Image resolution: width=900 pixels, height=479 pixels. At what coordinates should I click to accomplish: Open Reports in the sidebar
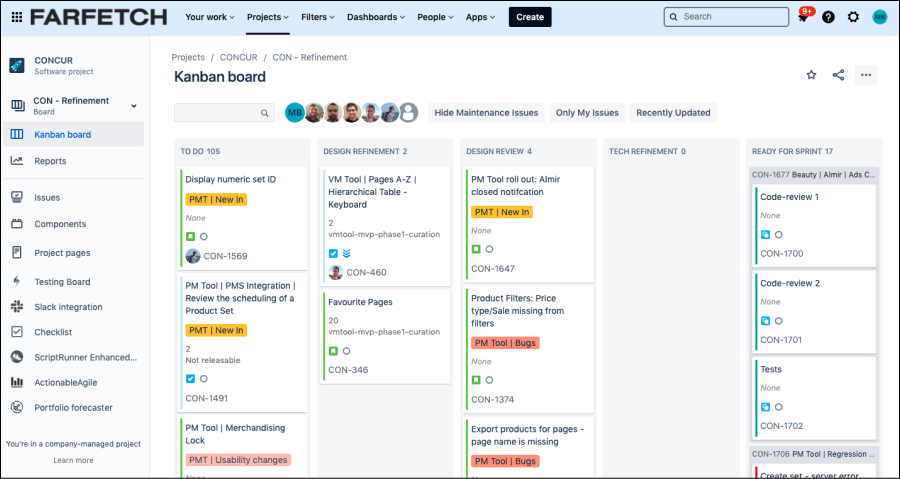click(x=50, y=161)
